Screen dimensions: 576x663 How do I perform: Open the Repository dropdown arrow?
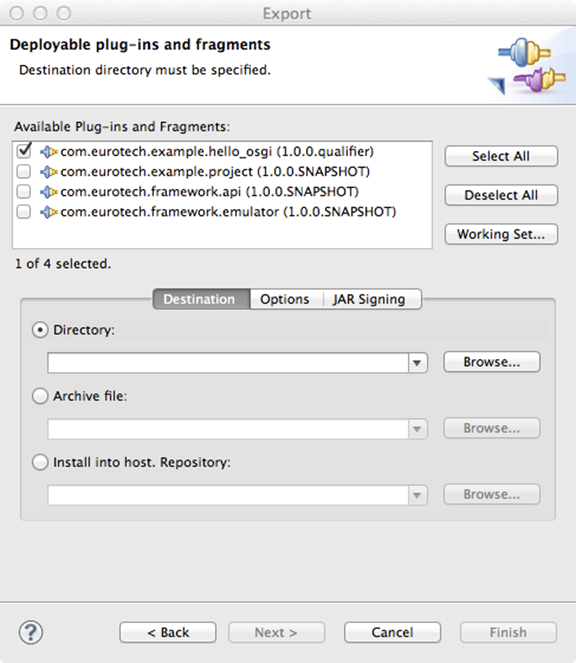point(417,495)
